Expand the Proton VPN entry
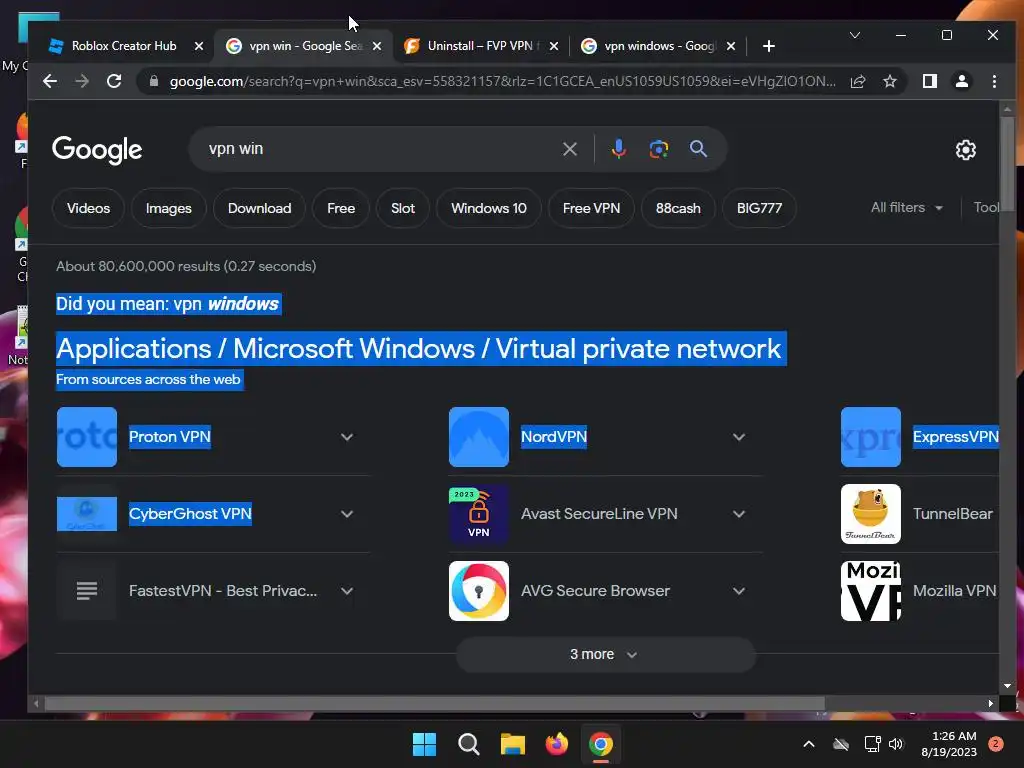1024x768 pixels. pyautogui.click(x=347, y=437)
